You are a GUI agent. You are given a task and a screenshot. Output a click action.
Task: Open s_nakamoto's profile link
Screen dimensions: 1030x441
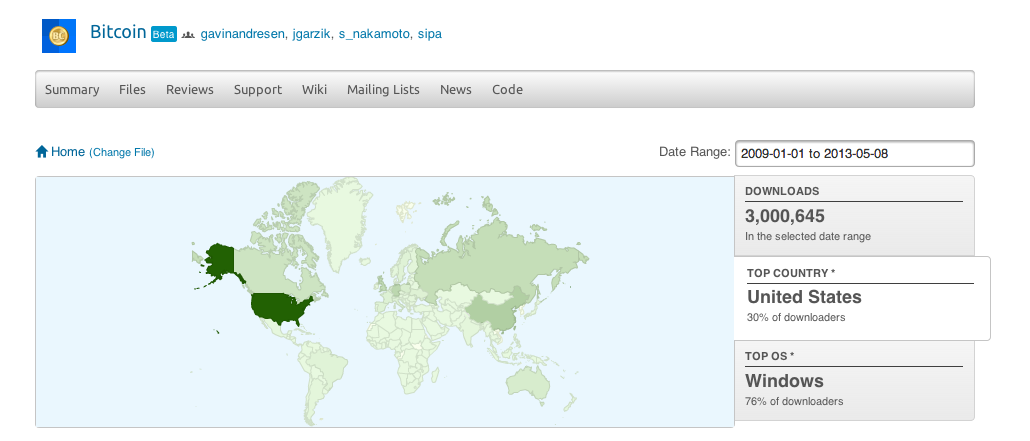pyautogui.click(x=375, y=34)
